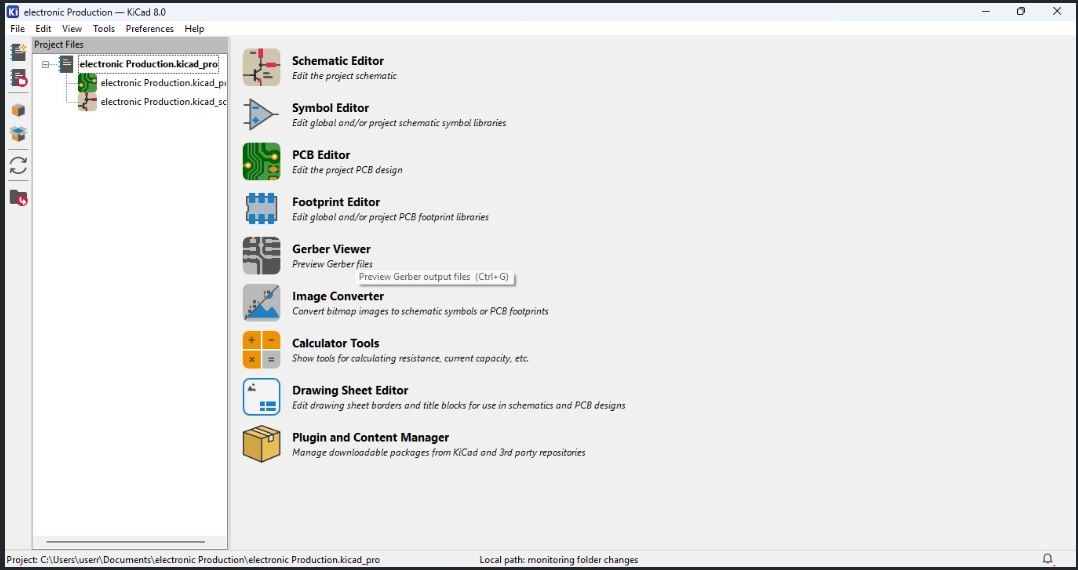Click the project path in status bar
This screenshot has height=570, width=1078.
193,560
